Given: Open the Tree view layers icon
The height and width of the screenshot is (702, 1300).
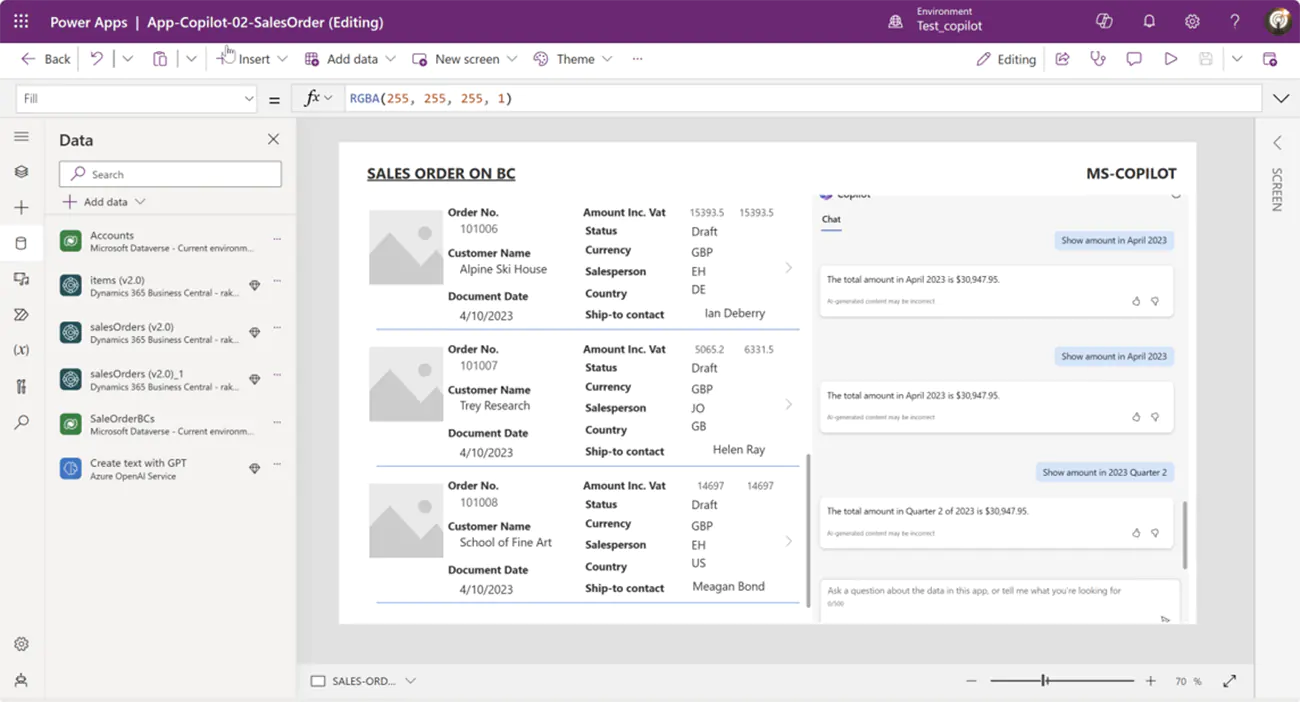Looking at the screenshot, I should 21,172.
